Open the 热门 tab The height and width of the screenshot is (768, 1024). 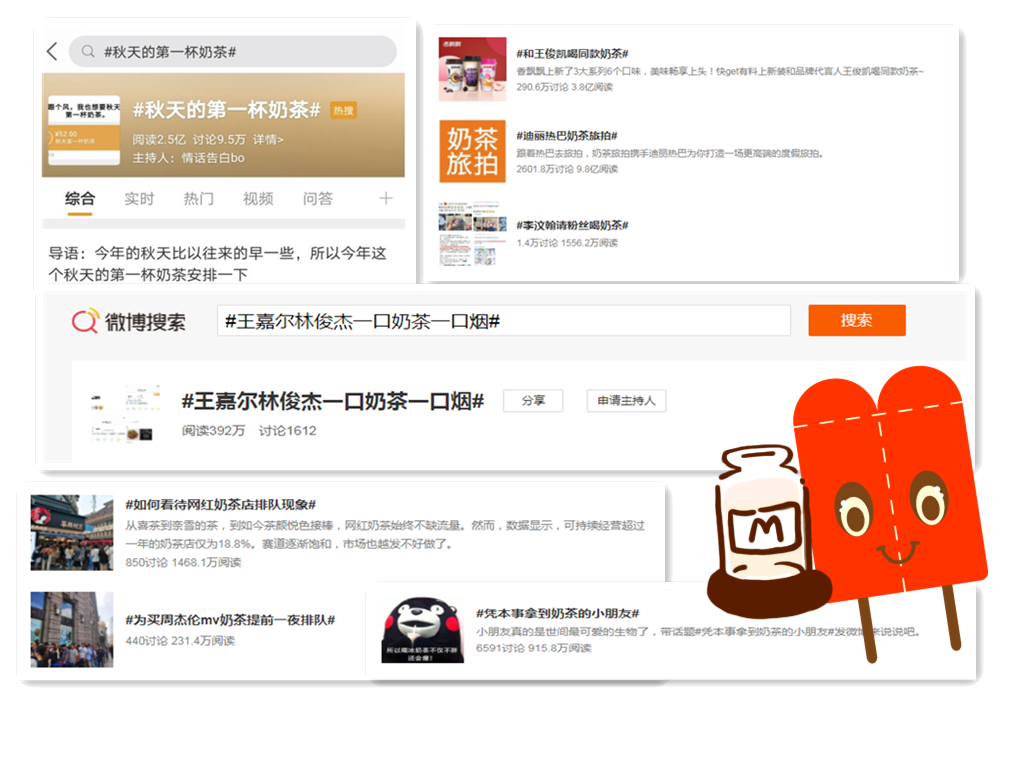pyautogui.click(x=199, y=199)
